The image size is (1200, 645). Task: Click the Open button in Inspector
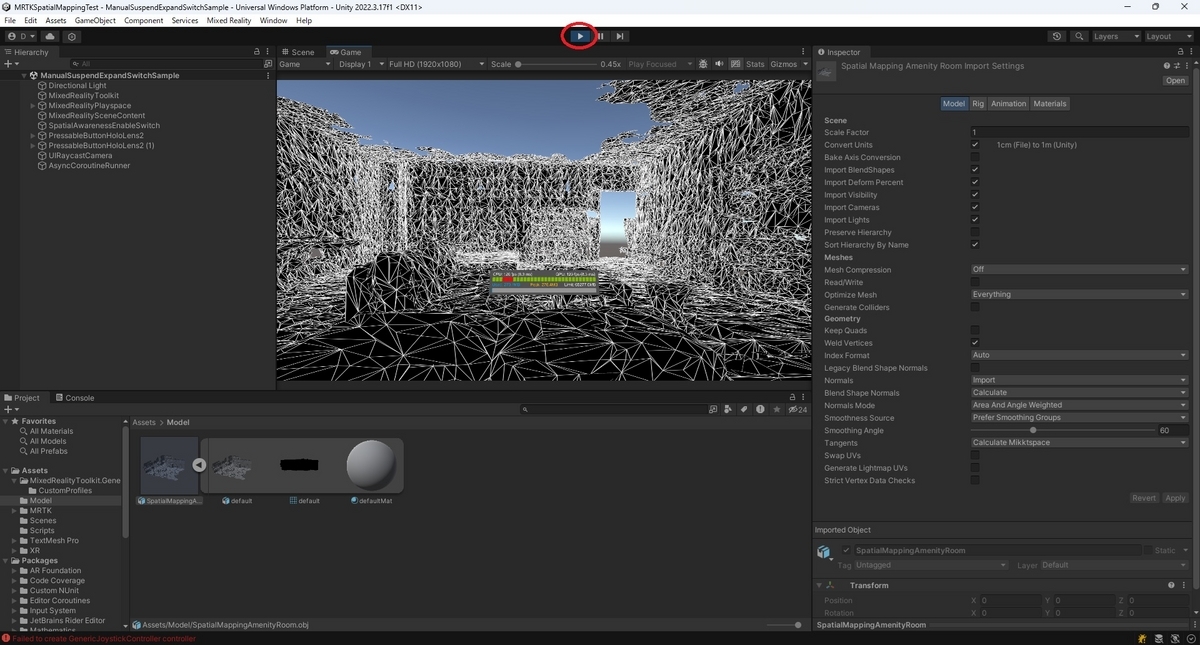pyautogui.click(x=1175, y=81)
